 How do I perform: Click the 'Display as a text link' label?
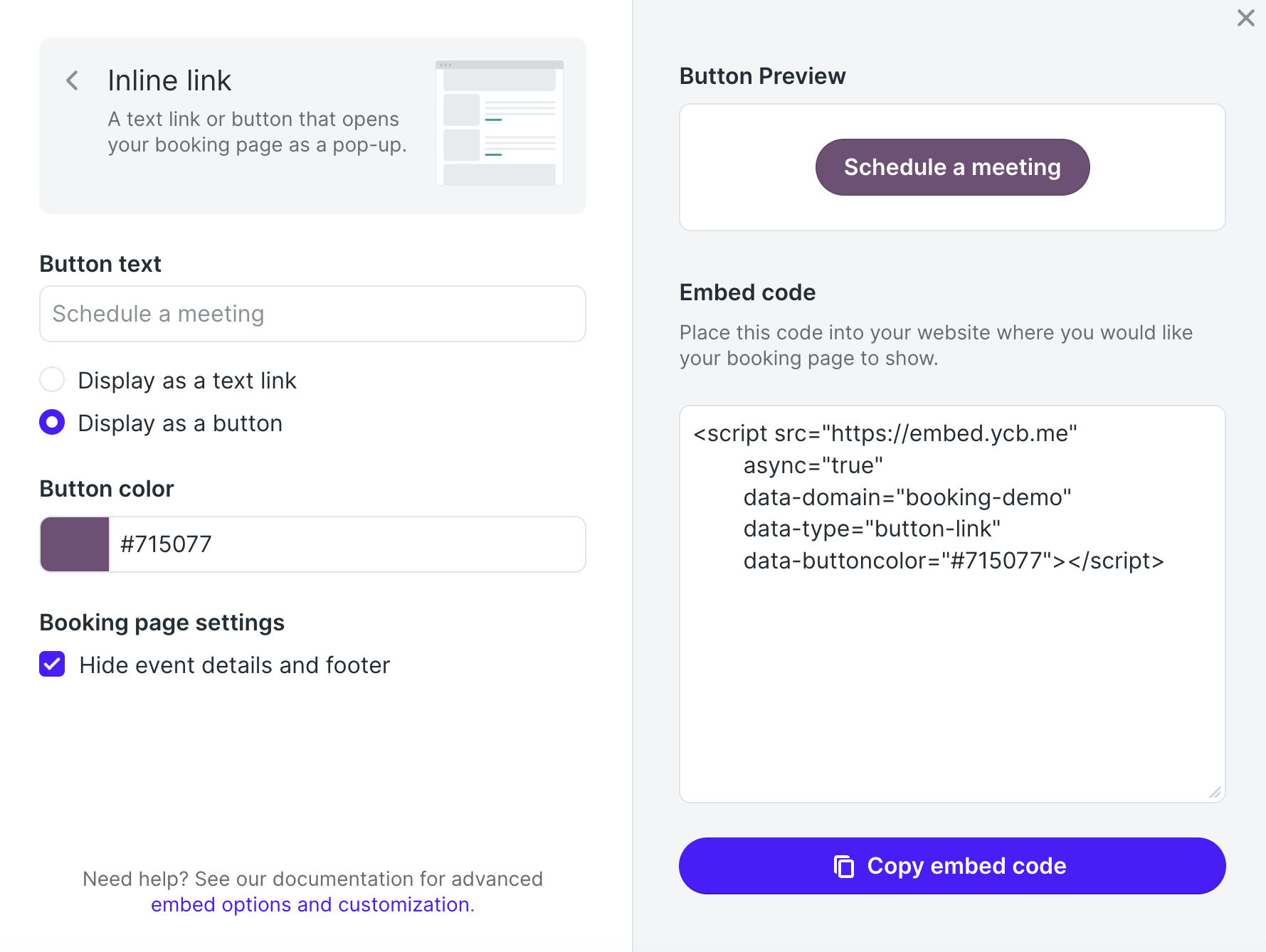tap(187, 381)
